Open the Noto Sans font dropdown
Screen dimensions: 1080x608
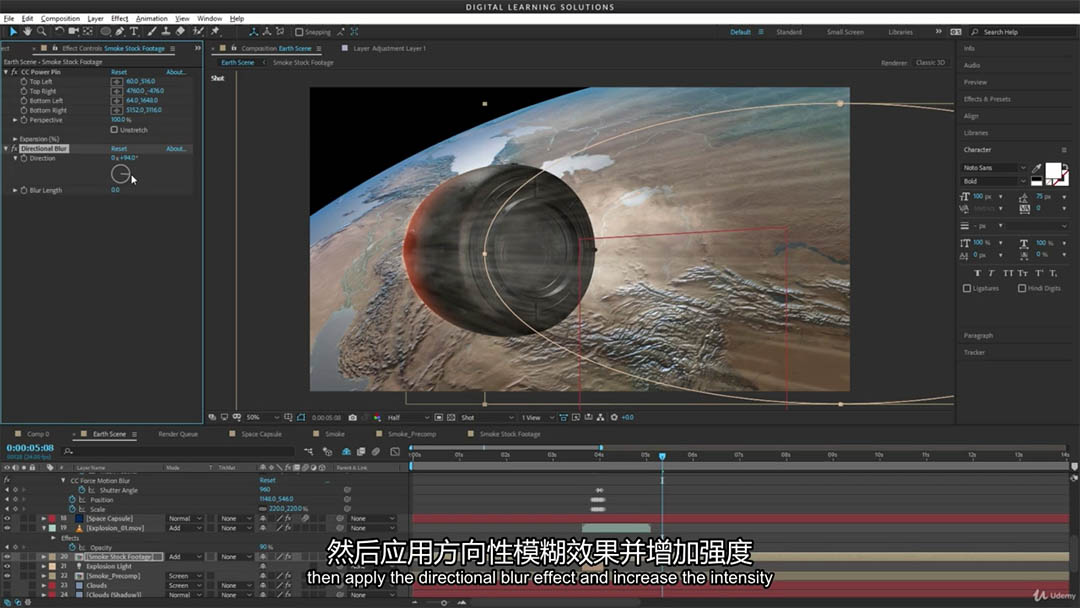pos(994,168)
